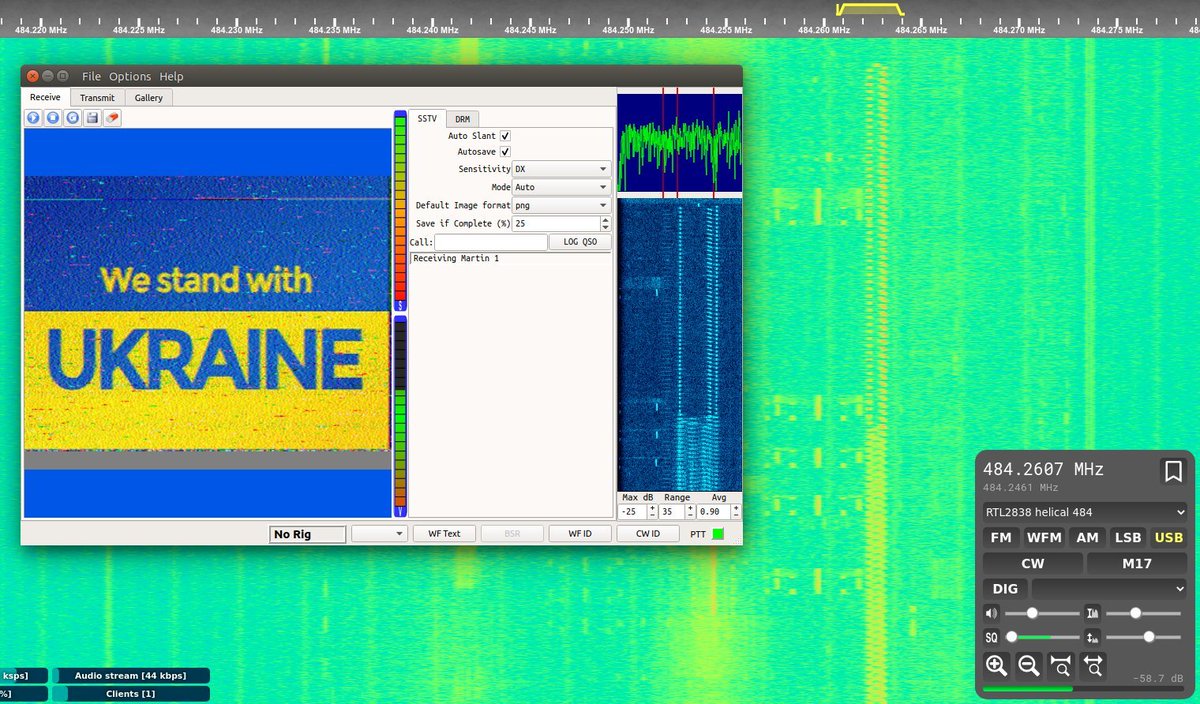Zoom in the waterfall totally

point(1061,666)
